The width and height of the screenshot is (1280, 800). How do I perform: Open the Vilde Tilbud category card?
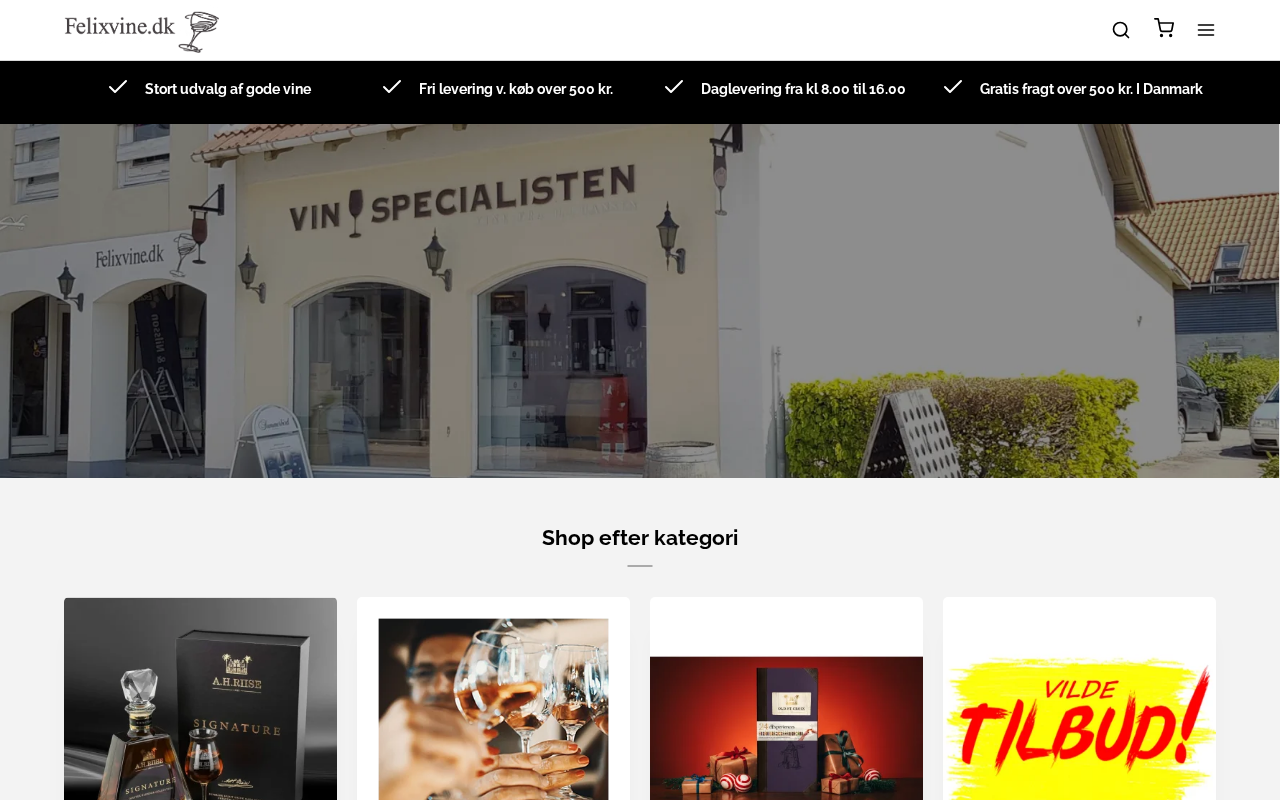(x=1079, y=699)
